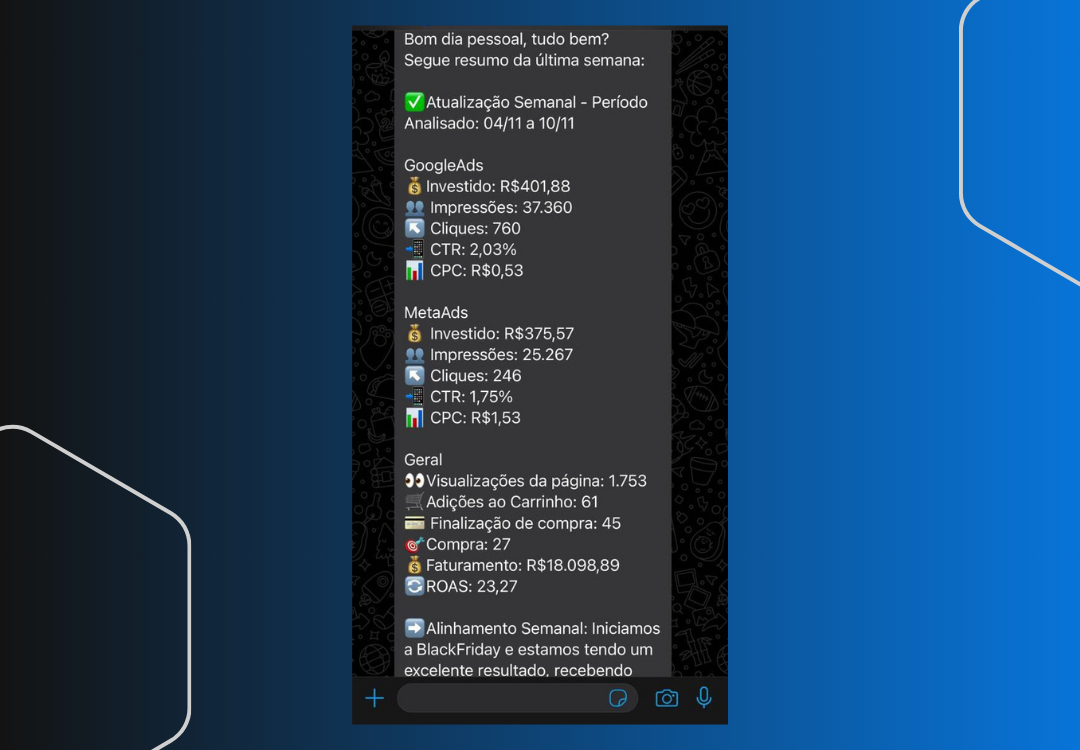The width and height of the screenshot is (1080, 750).
Task: Click the target emoji beside Compra: 27
Action: click(414, 544)
